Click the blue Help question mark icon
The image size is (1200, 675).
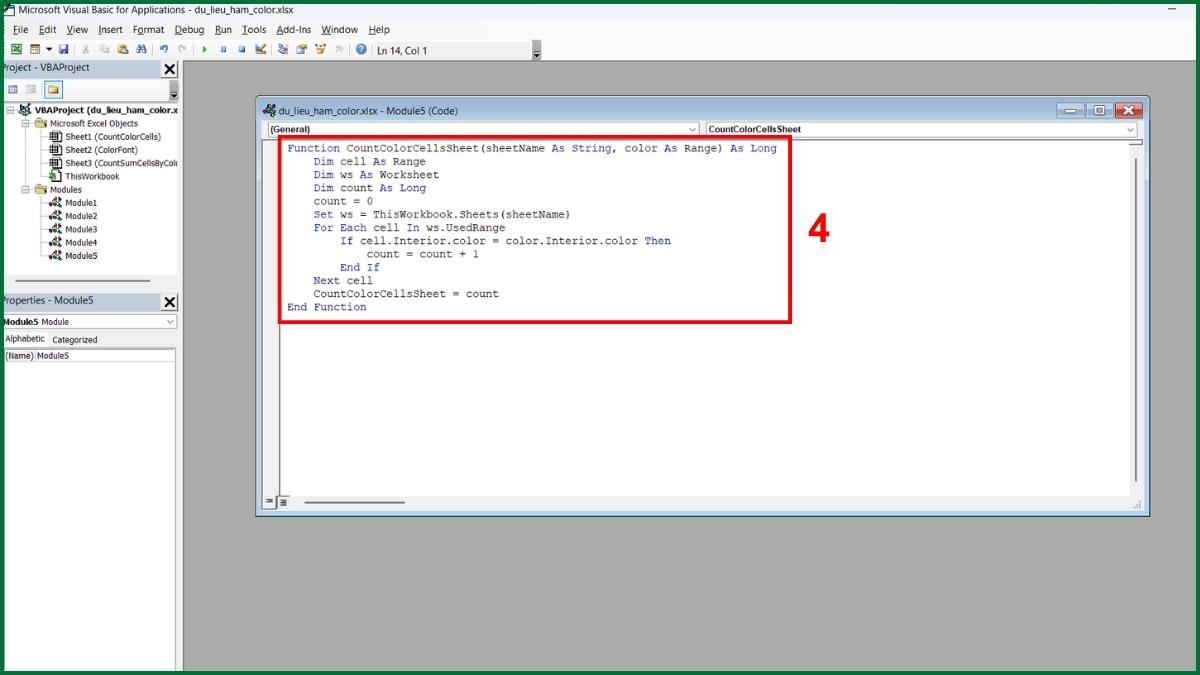tap(361, 49)
